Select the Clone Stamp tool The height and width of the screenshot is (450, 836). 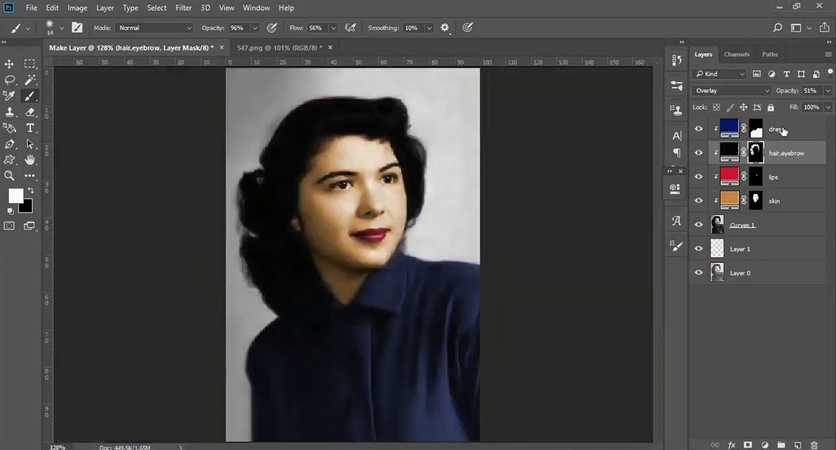9,112
